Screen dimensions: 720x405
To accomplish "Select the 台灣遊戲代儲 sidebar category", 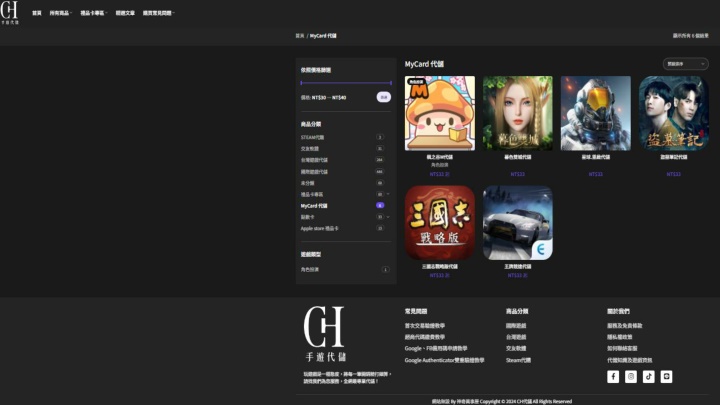I will point(314,160).
